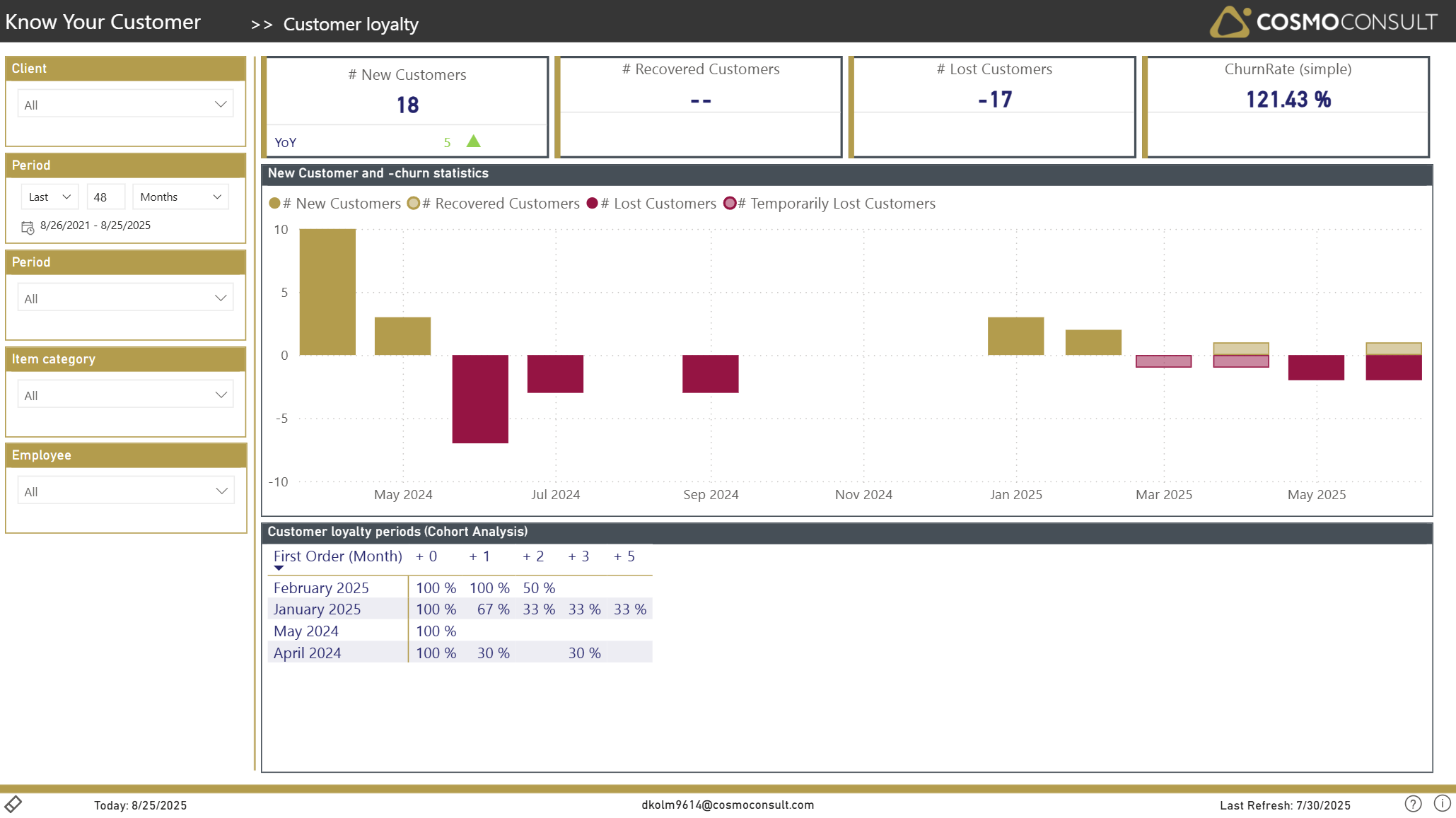Click the eraser icon in bottom-left corner
This screenshot has width=1456, height=818.
click(x=13, y=804)
